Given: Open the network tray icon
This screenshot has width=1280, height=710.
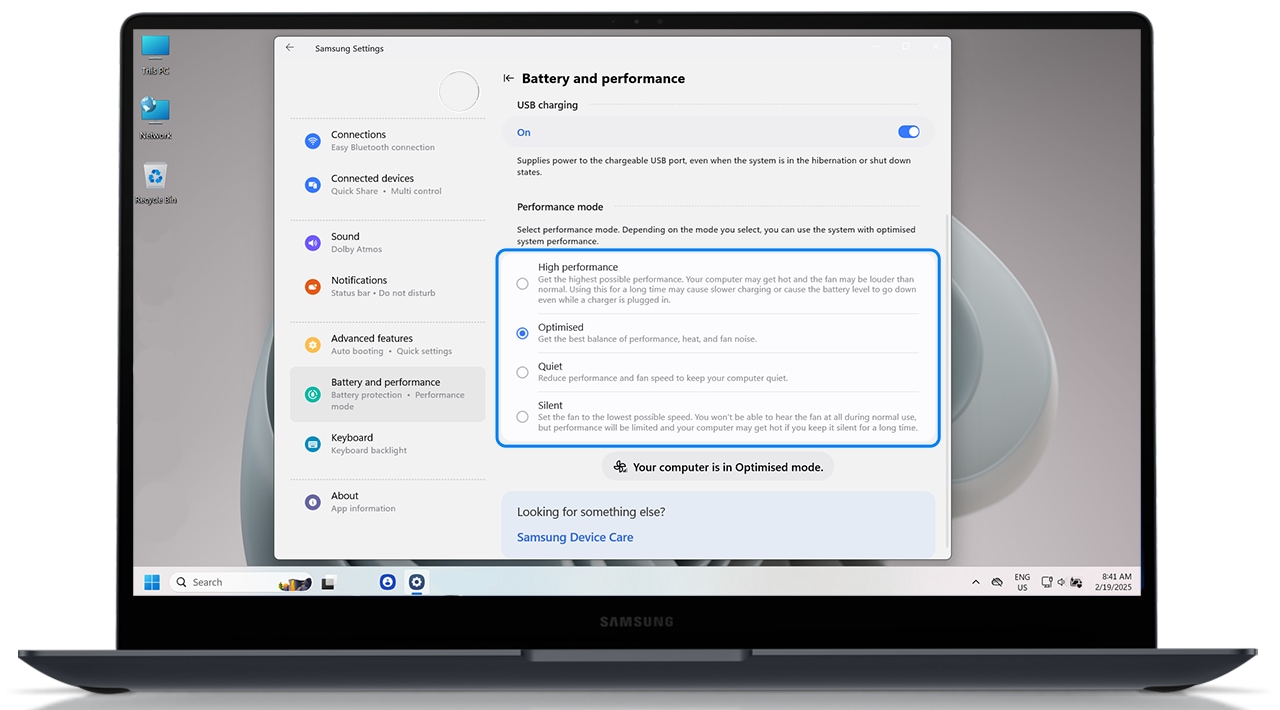Looking at the screenshot, I should tap(1047, 582).
